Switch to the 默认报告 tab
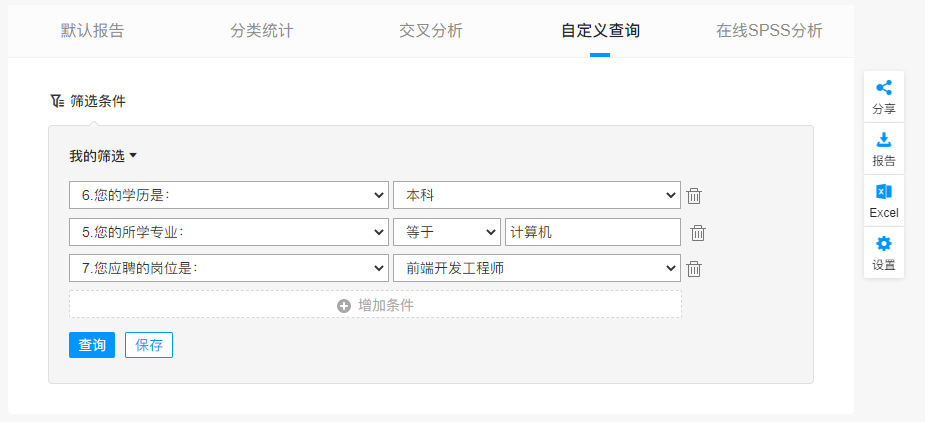Screen dimensions: 925x422 [93, 31]
